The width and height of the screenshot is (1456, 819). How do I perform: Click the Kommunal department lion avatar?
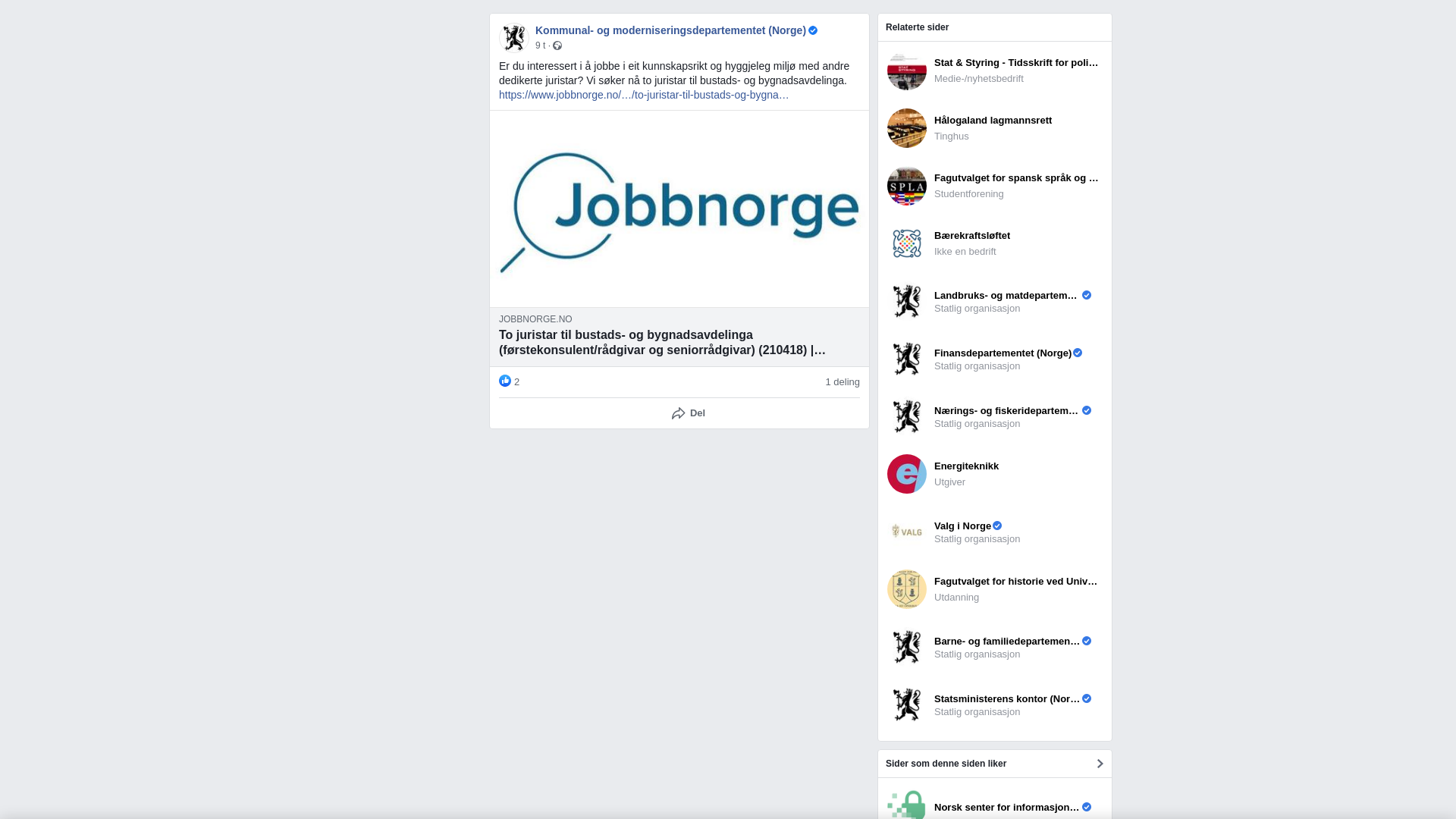point(514,38)
